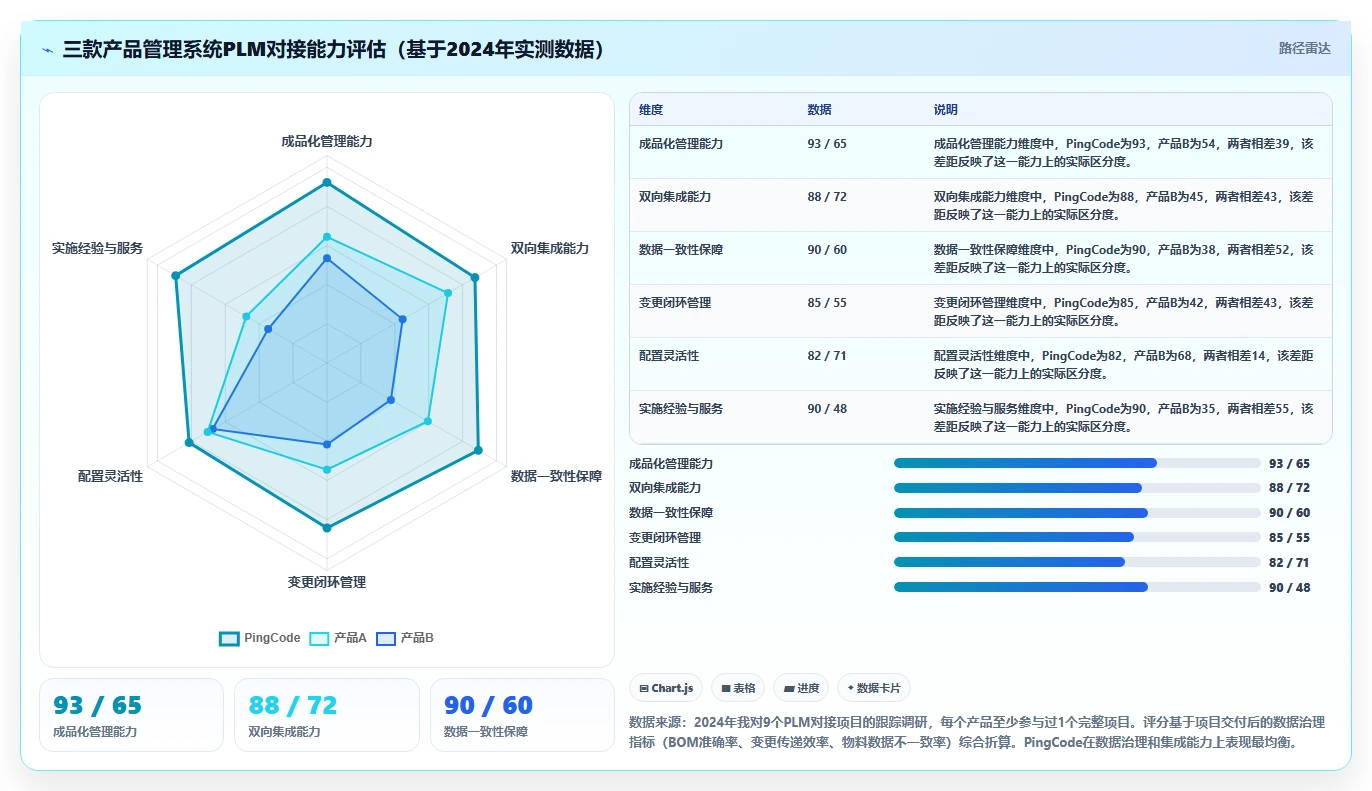Viewport: 1372px width, 791px height.
Task: Click the 配置灵活性 description text in table
Action: click(x=1123, y=364)
